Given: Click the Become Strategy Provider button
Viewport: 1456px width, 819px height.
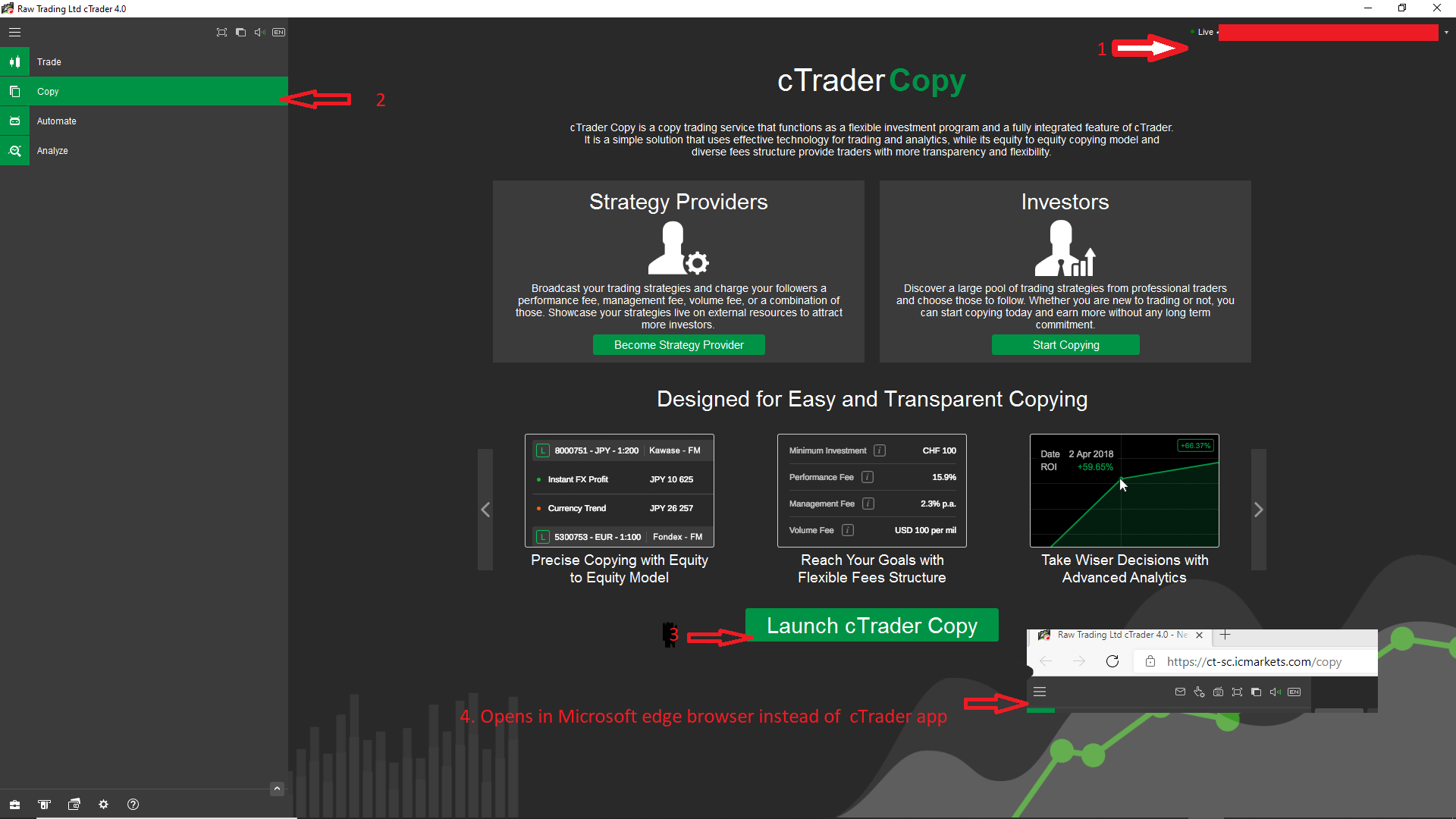Looking at the screenshot, I should (679, 344).
